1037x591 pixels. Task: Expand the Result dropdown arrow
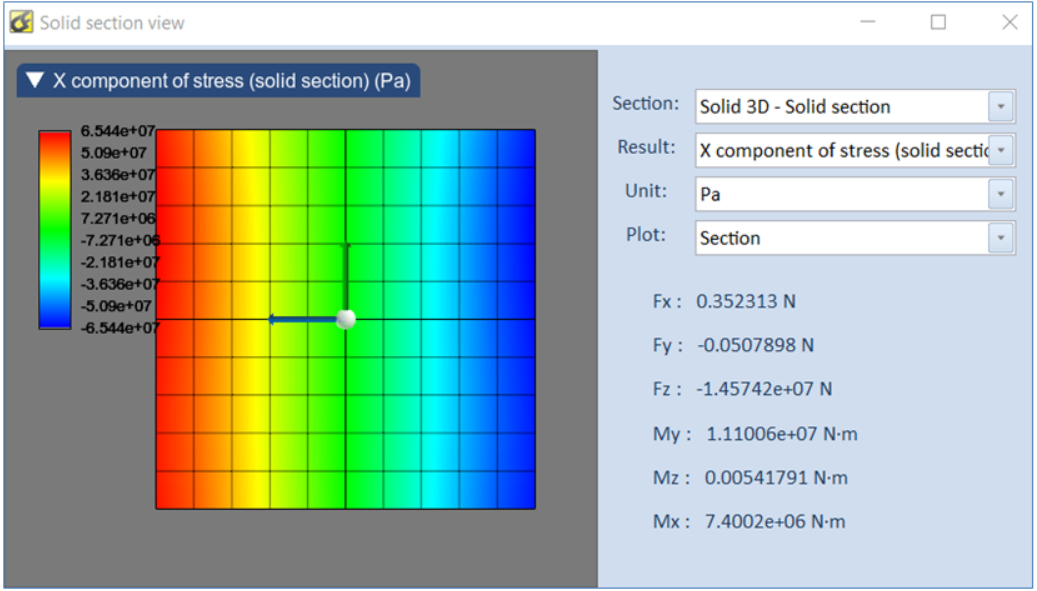click(x=1000, y=151)
